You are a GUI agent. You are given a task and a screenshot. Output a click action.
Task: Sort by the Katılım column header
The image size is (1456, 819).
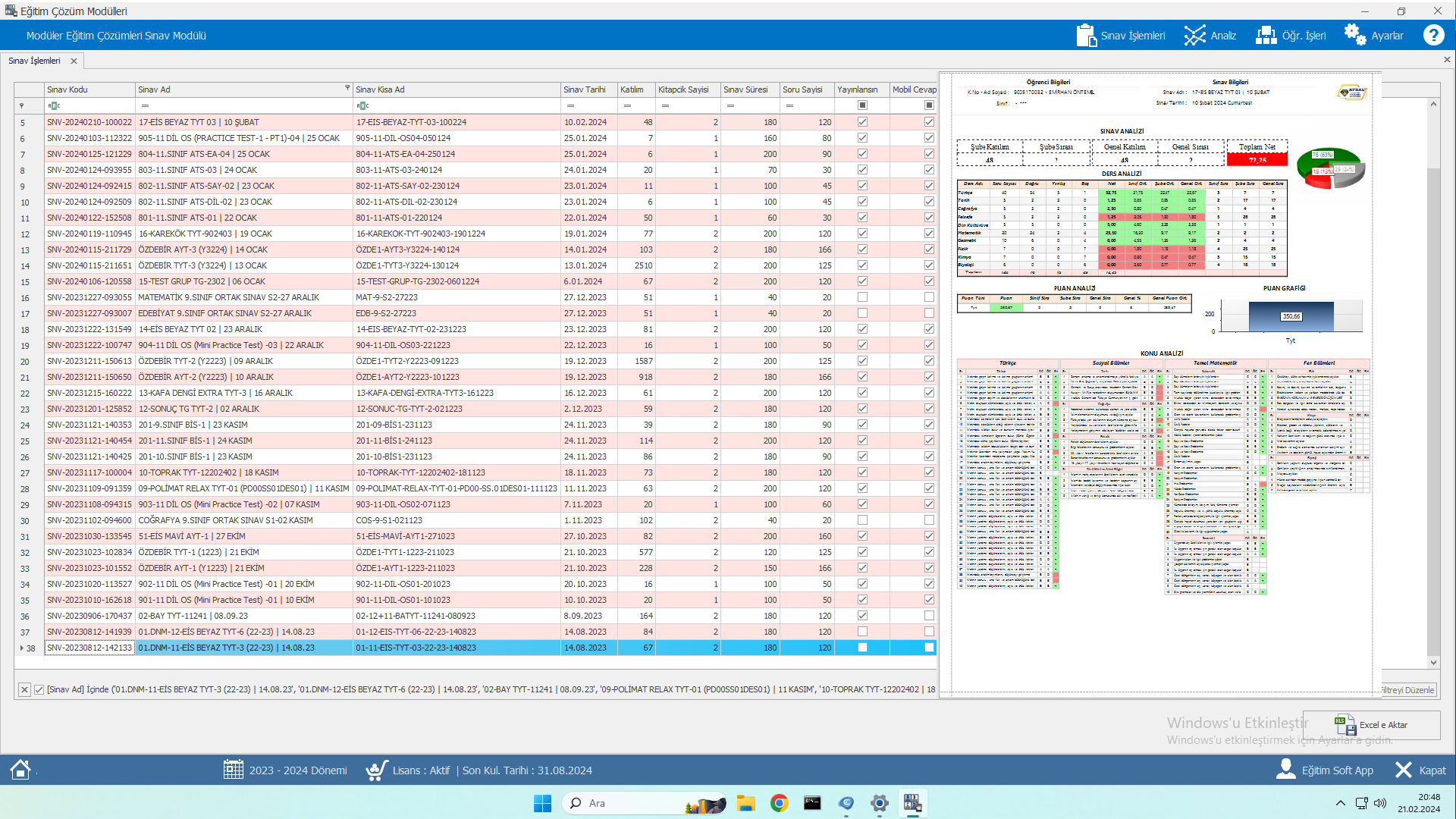637,89
